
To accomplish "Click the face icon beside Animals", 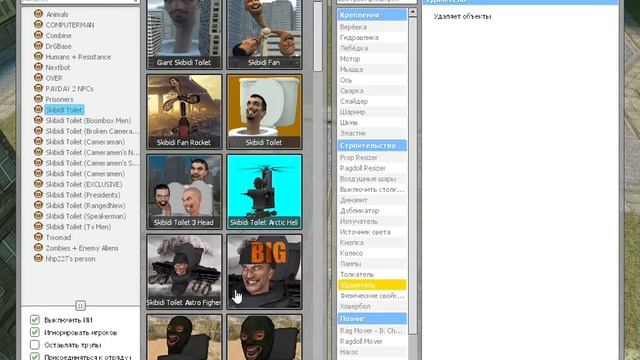I will pos(38,14).
